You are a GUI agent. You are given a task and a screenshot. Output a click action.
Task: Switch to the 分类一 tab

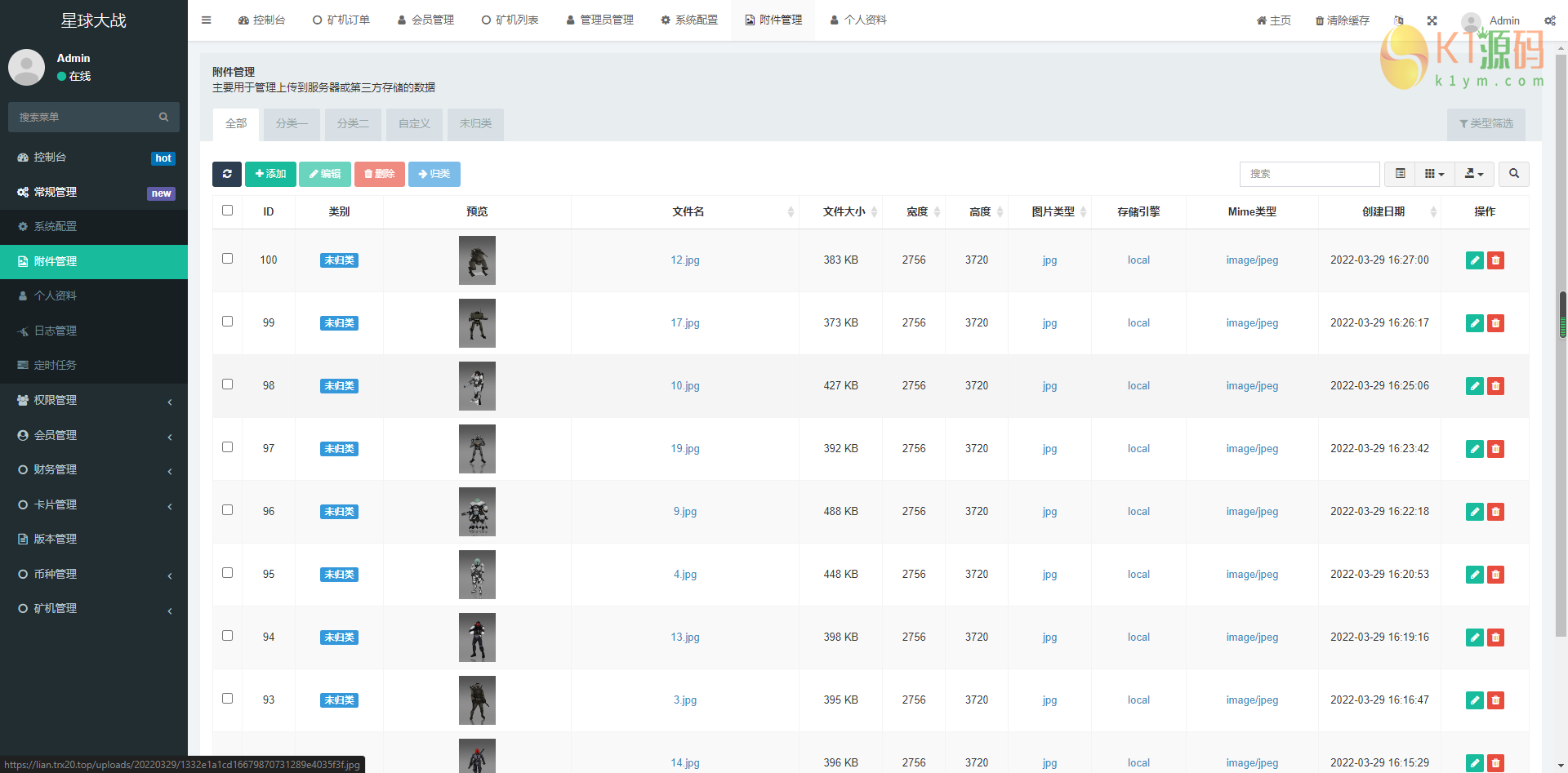click(x=292, y=124)
